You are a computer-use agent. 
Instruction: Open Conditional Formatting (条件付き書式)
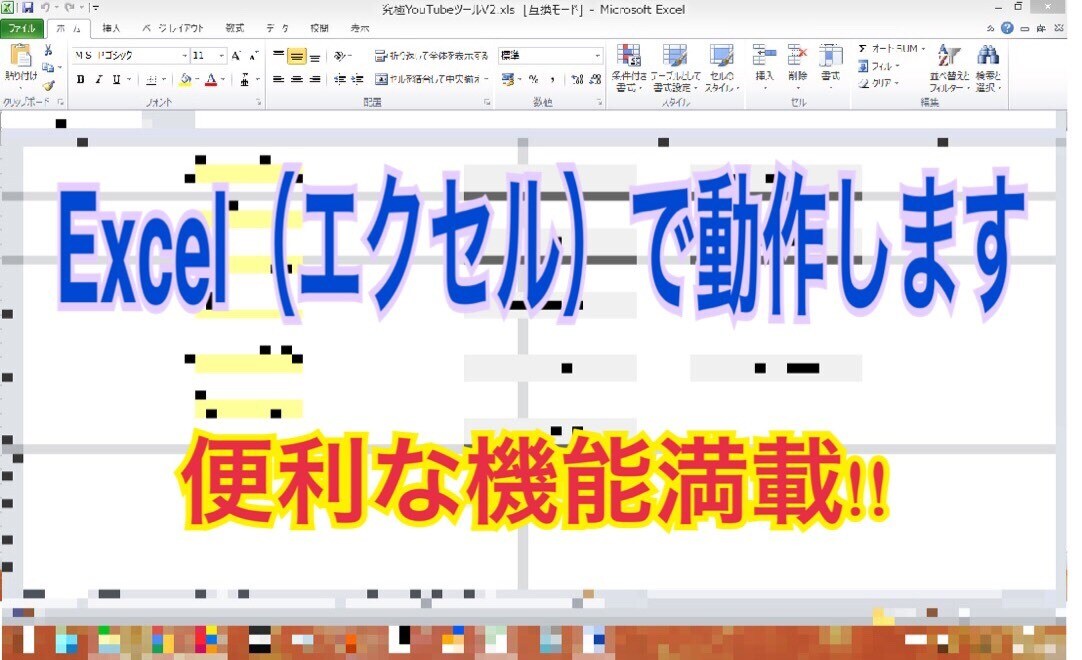[629, 68]
